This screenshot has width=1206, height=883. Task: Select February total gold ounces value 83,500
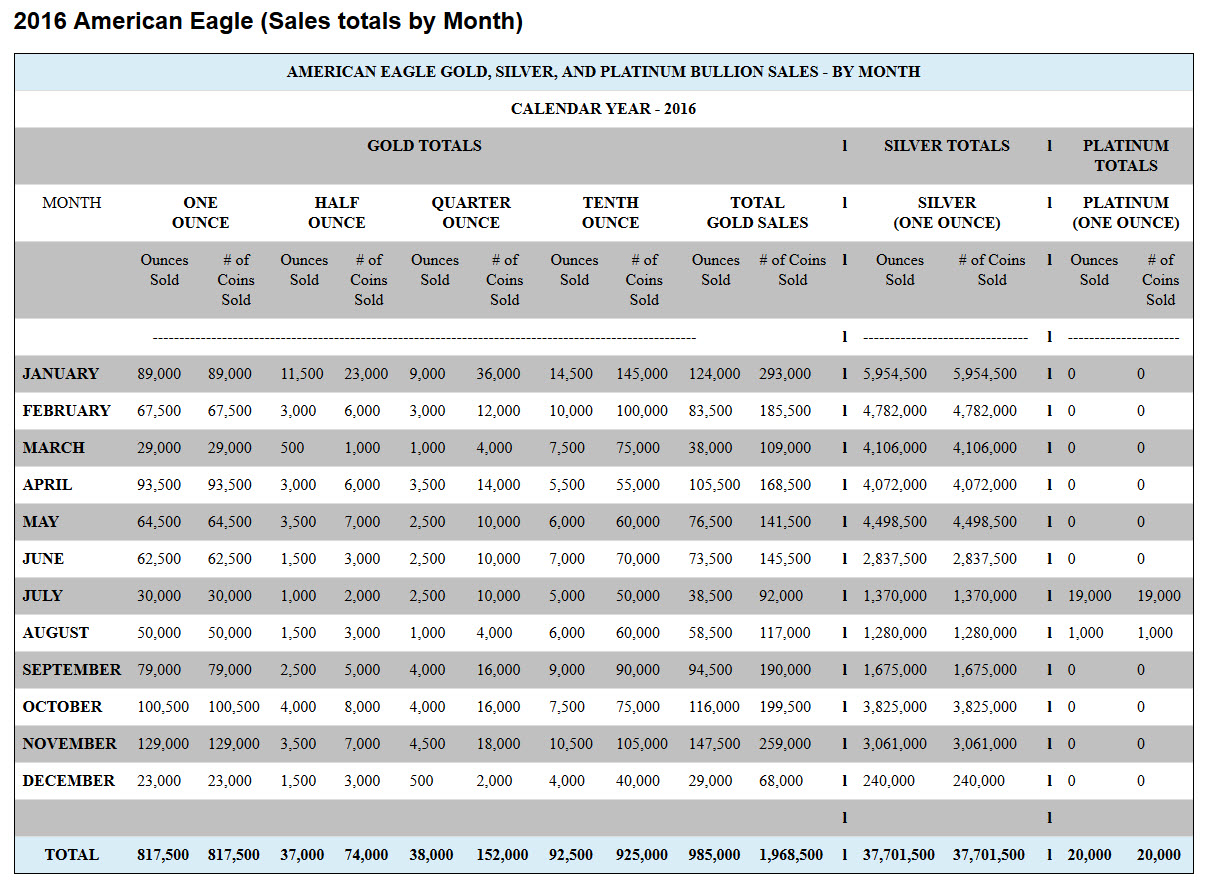coord(710,411)
